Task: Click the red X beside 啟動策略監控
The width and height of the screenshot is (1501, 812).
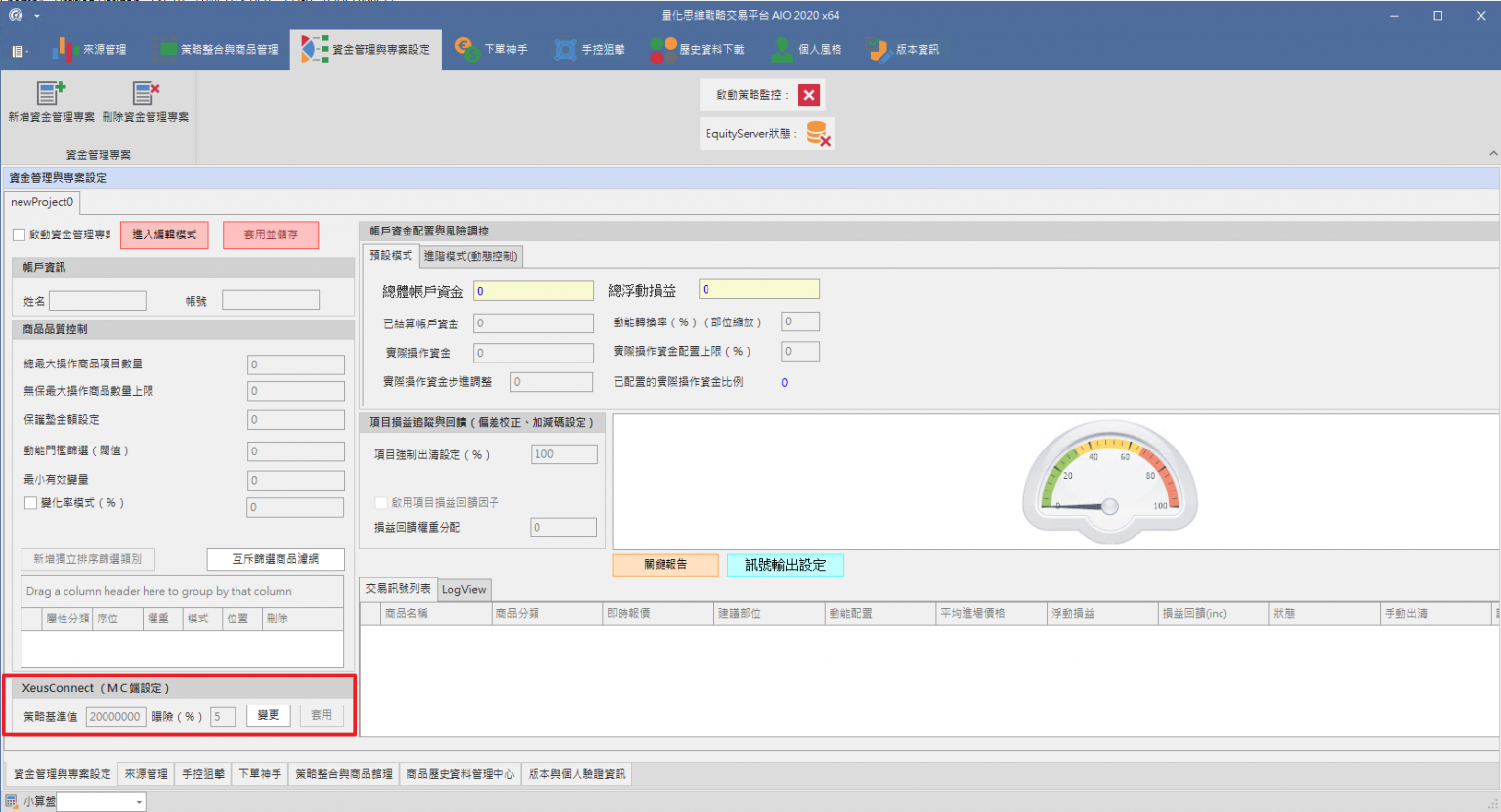Action: (809, 95)
